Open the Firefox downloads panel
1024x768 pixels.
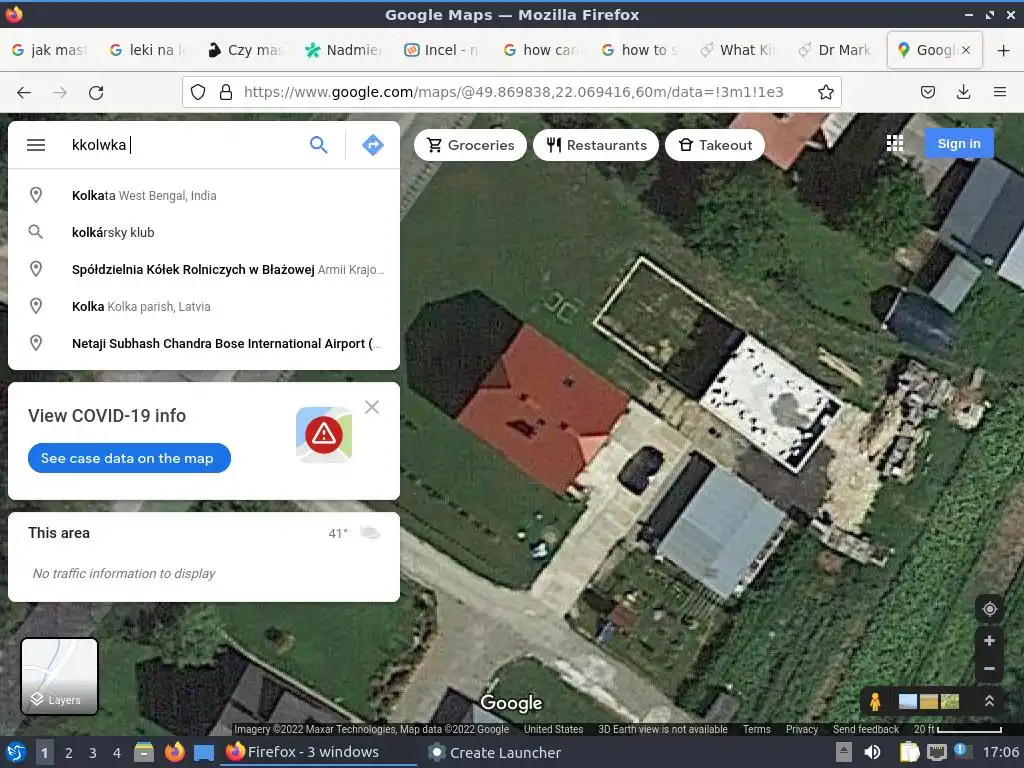pyautogui.click(x=963, y=92)
